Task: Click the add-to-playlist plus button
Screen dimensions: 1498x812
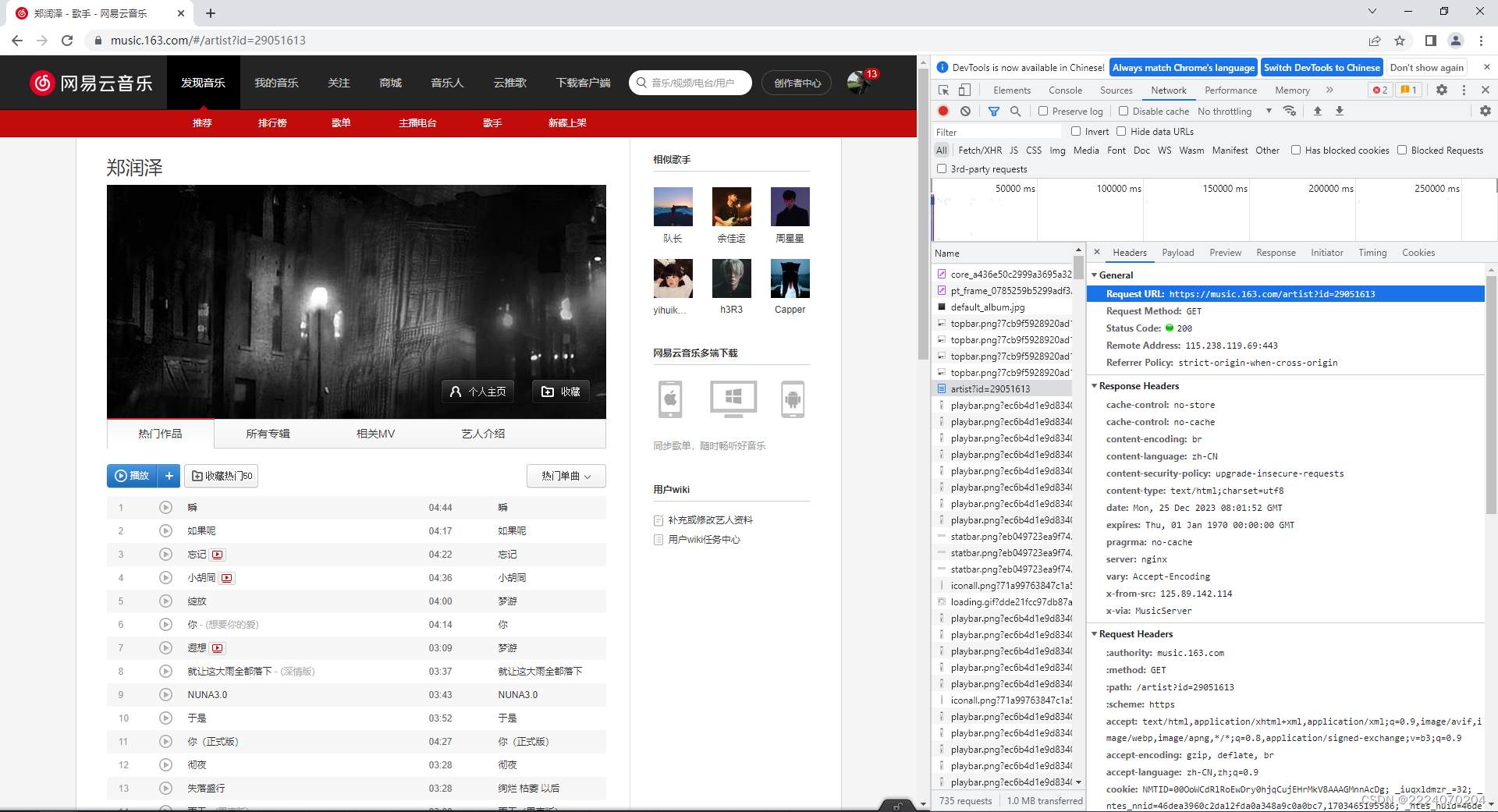Action: pos(169,476)
